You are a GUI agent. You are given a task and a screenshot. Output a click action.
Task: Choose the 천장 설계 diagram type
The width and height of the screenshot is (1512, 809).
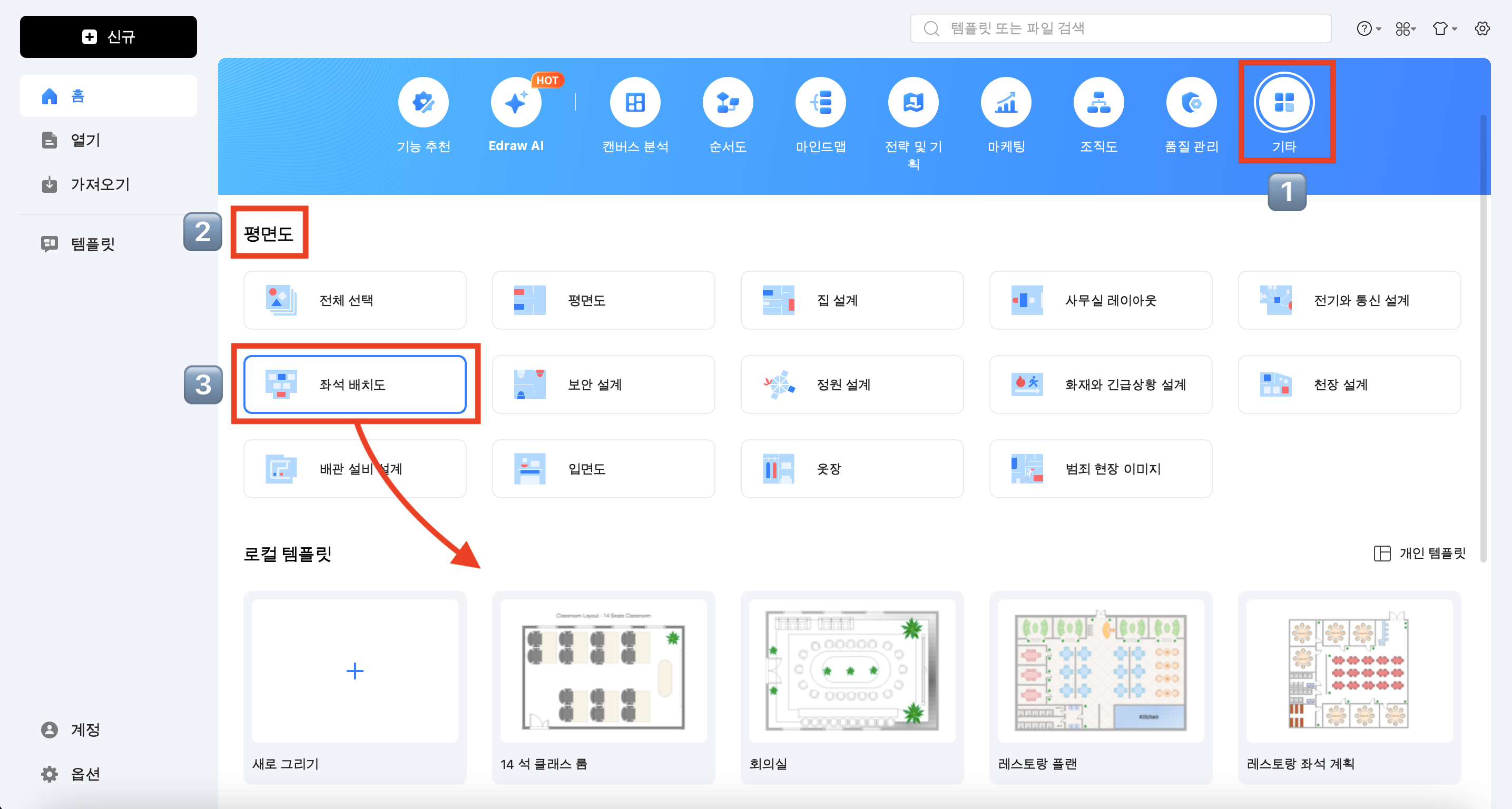pos(1349,385)
